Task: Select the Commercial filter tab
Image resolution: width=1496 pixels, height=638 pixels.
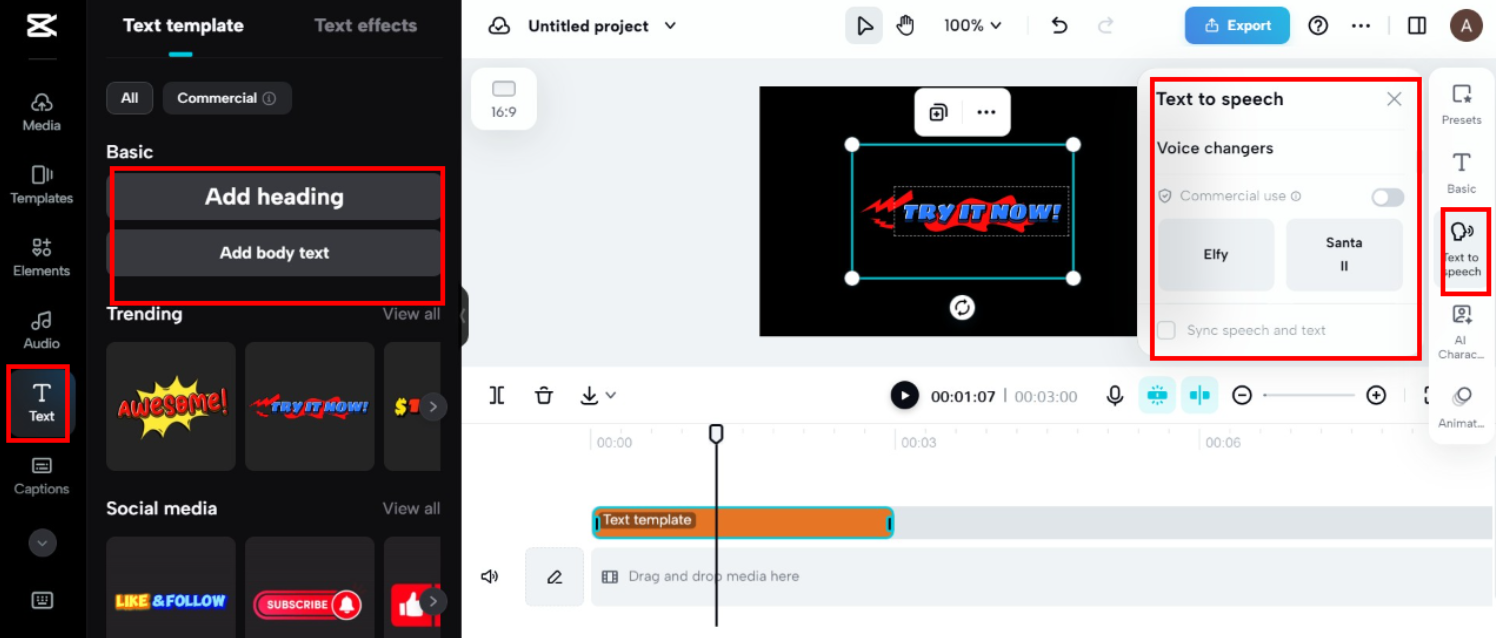Action: point(227,98)
